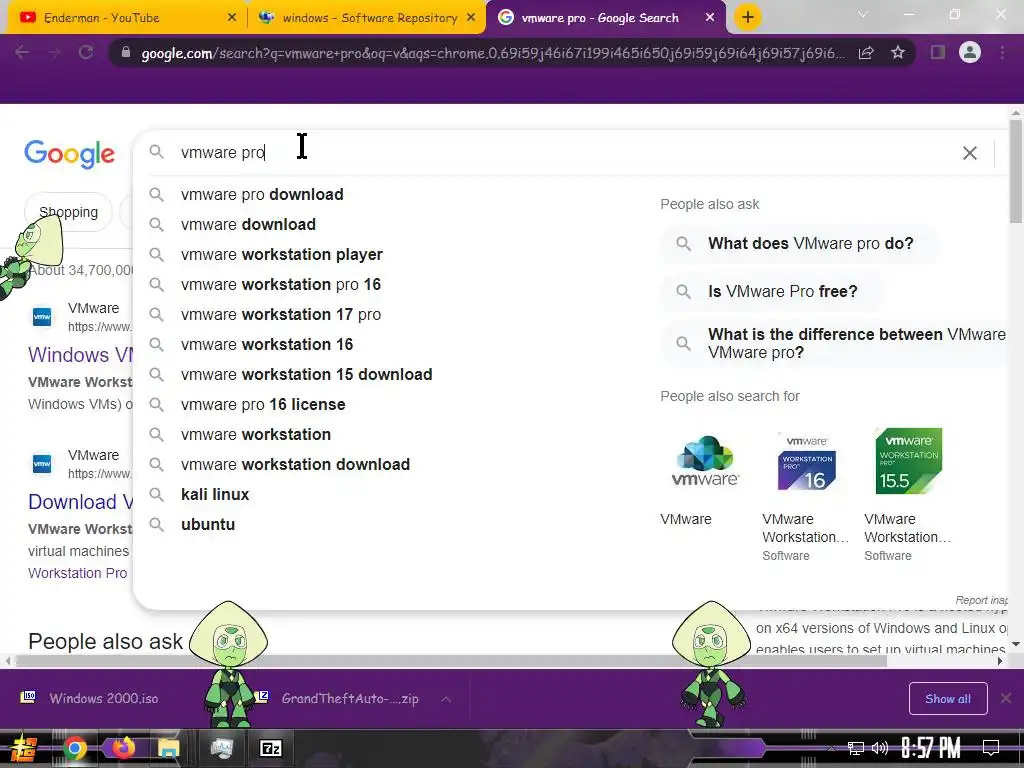Open File Explorer from the taskbar

tap(168, 748)
